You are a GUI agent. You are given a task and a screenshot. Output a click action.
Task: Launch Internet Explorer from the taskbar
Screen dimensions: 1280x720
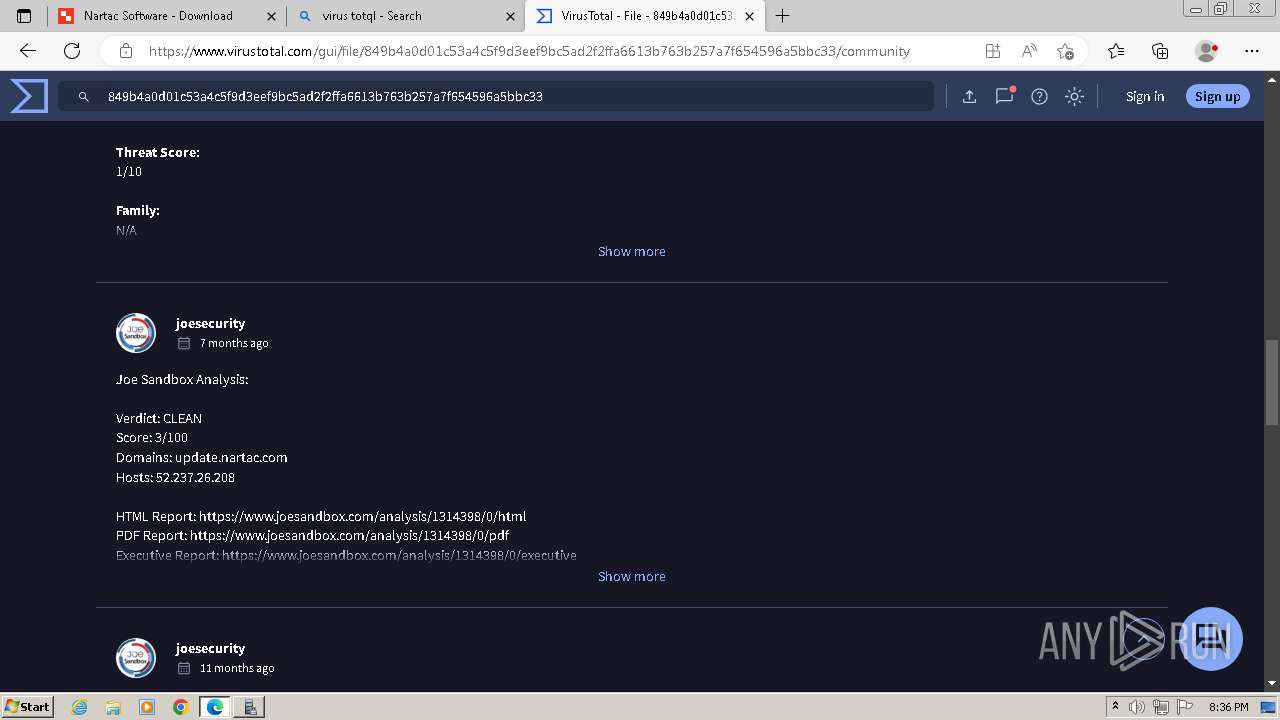tap(80, 707)
